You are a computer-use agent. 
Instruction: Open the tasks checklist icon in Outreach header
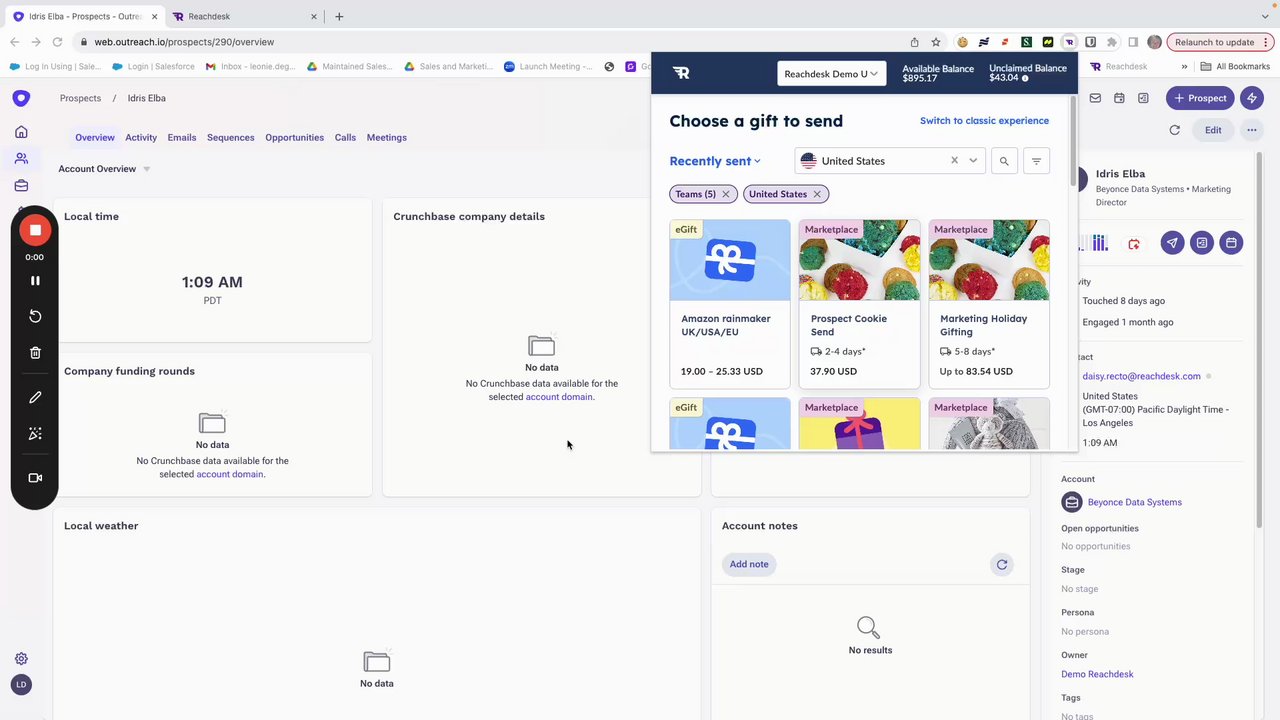1143,98
